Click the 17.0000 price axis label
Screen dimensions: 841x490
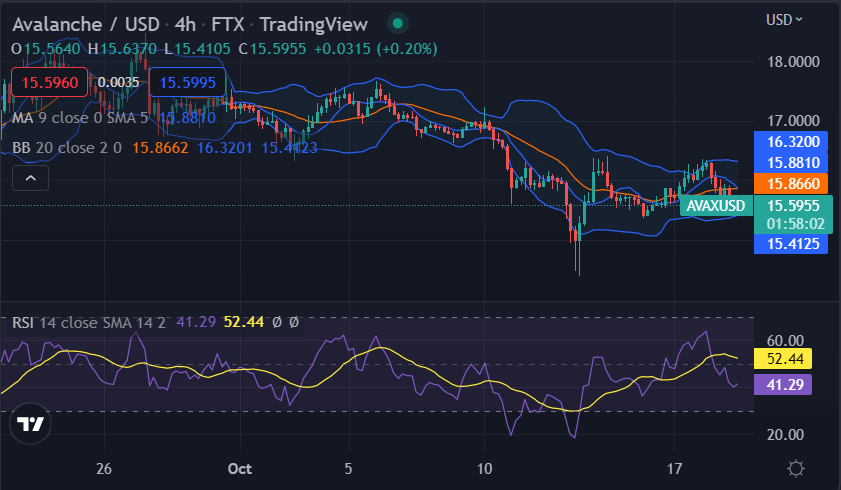click(793, 121)
